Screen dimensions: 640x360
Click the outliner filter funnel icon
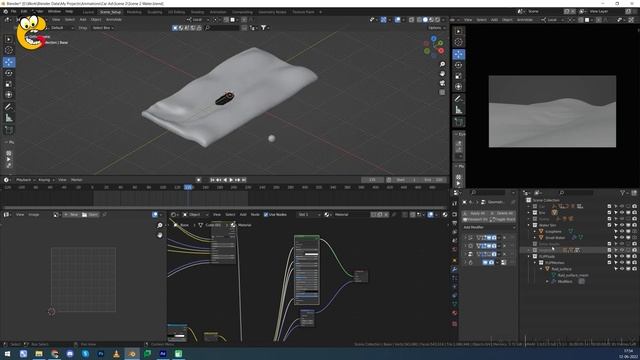point(622,193)
